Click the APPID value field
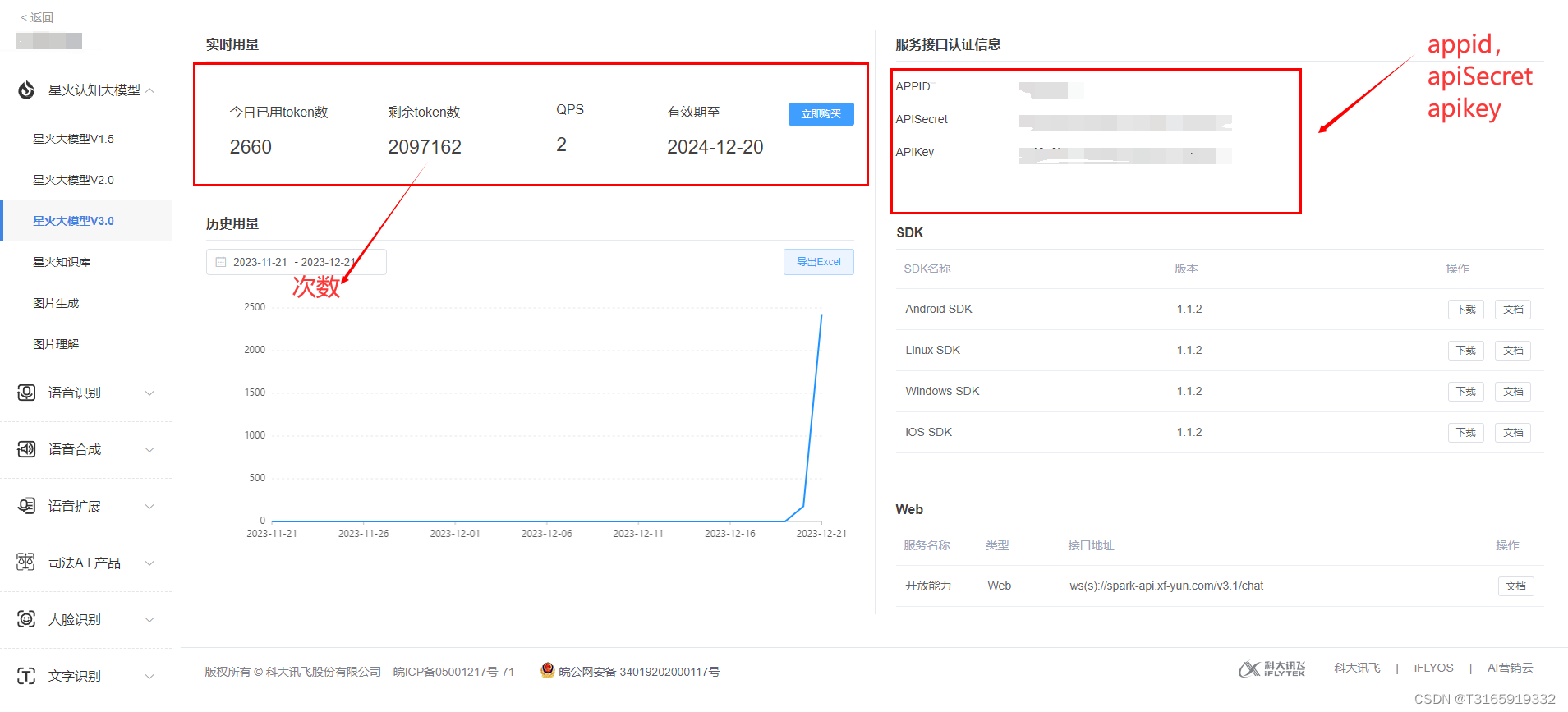1568x712 pixels. pyautogui.click(x=1051, y=90)
